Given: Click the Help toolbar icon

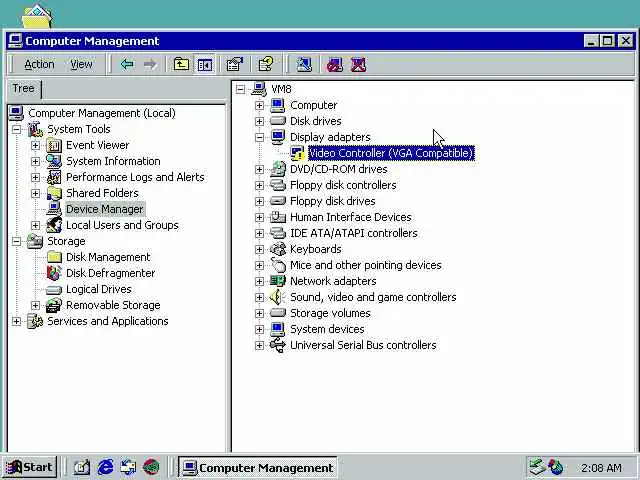Looking at the screenshot, I should click(266, 64).
